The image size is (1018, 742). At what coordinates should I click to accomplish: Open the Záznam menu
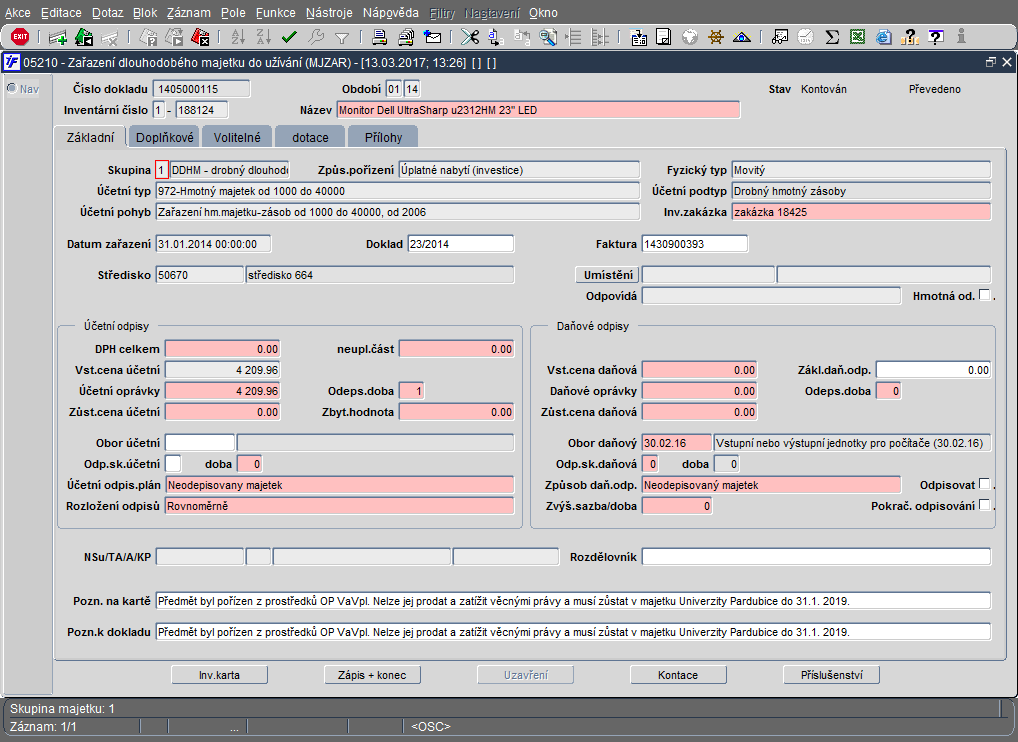coord(187,13)
